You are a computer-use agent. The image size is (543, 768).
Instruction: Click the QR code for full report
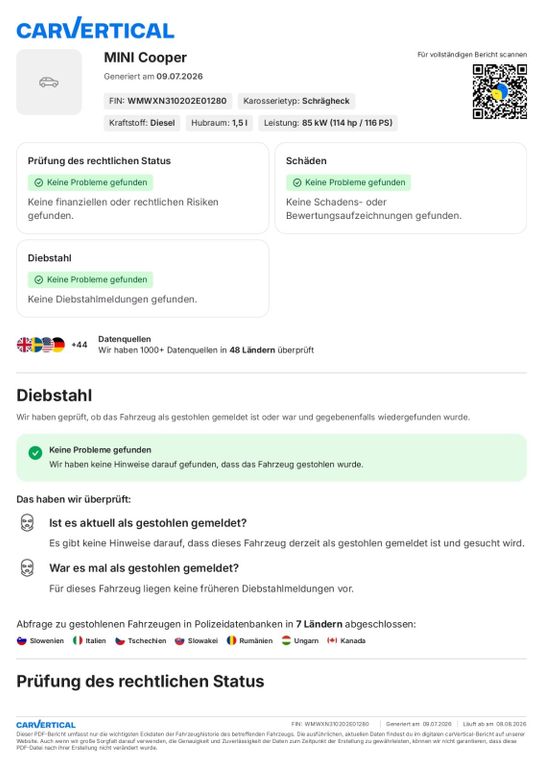[499, 92]
